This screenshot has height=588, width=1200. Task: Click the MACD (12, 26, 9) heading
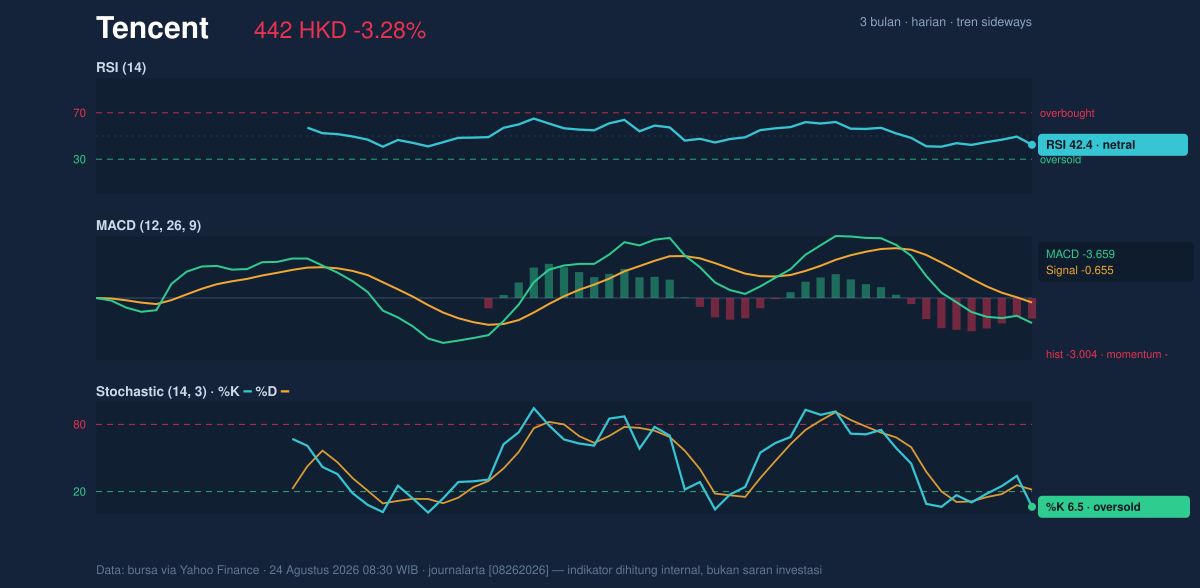pyautogui.click(x=148, y=226)
